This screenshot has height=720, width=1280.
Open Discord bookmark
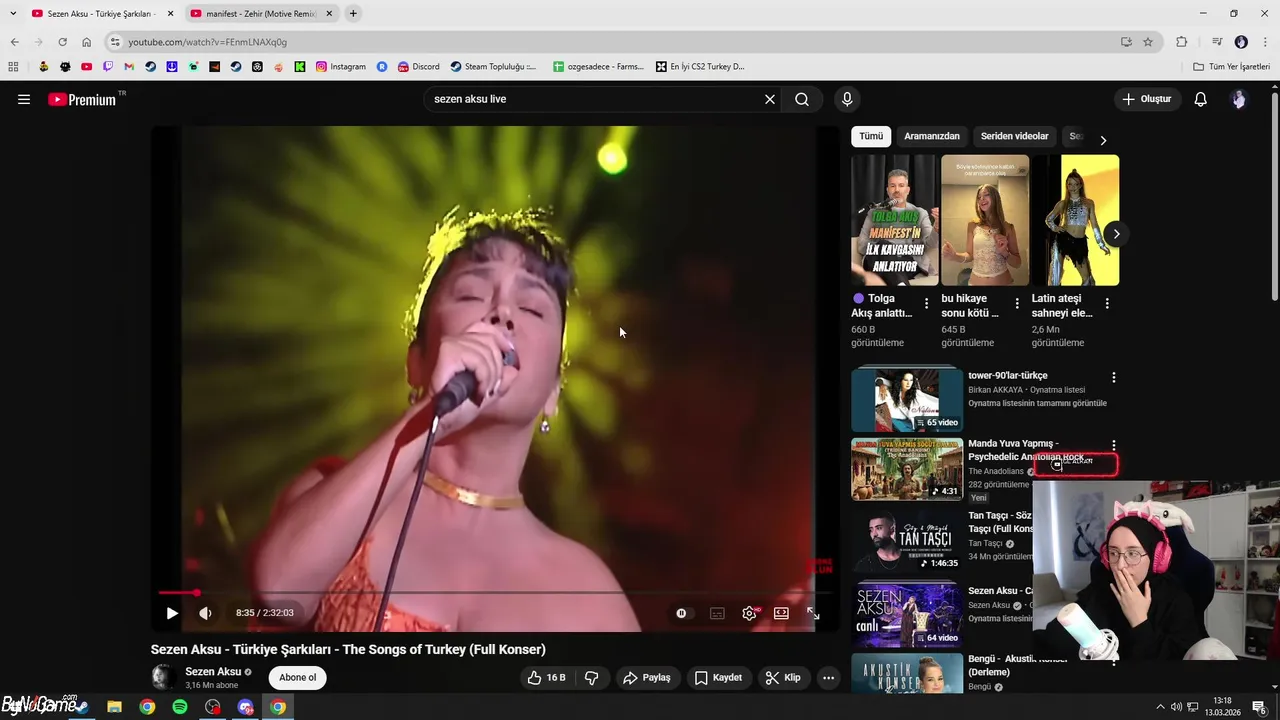click(418, 67)
